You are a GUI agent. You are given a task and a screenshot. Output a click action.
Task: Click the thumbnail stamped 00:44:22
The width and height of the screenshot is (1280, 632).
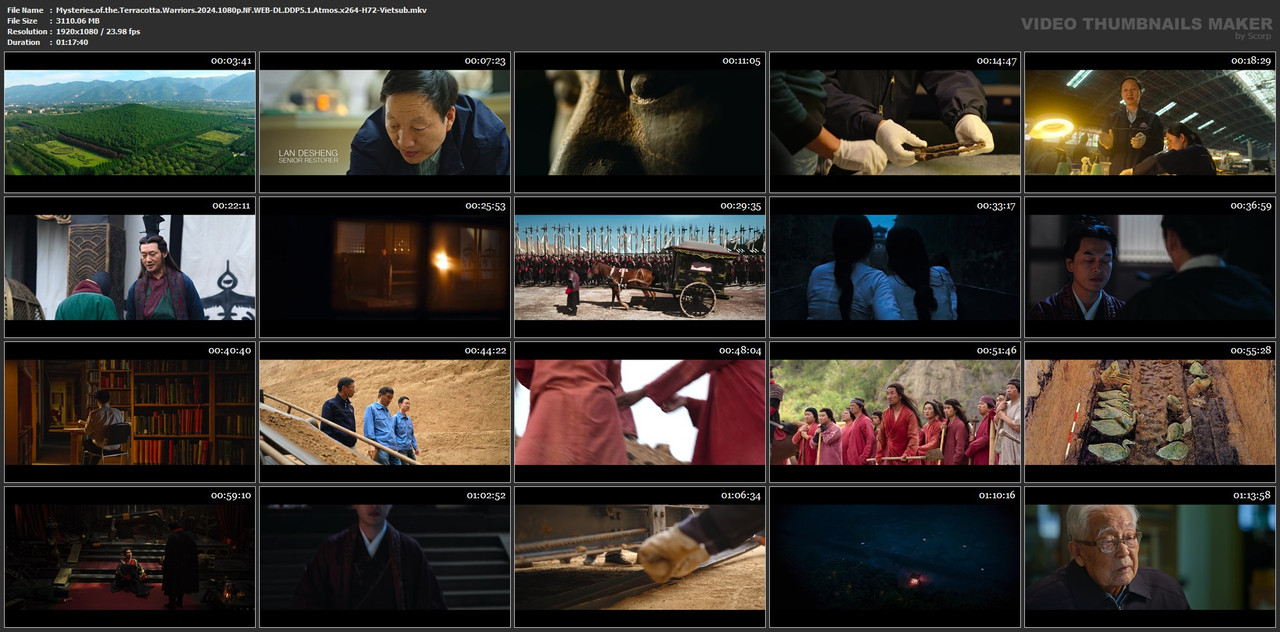(385, 412)
